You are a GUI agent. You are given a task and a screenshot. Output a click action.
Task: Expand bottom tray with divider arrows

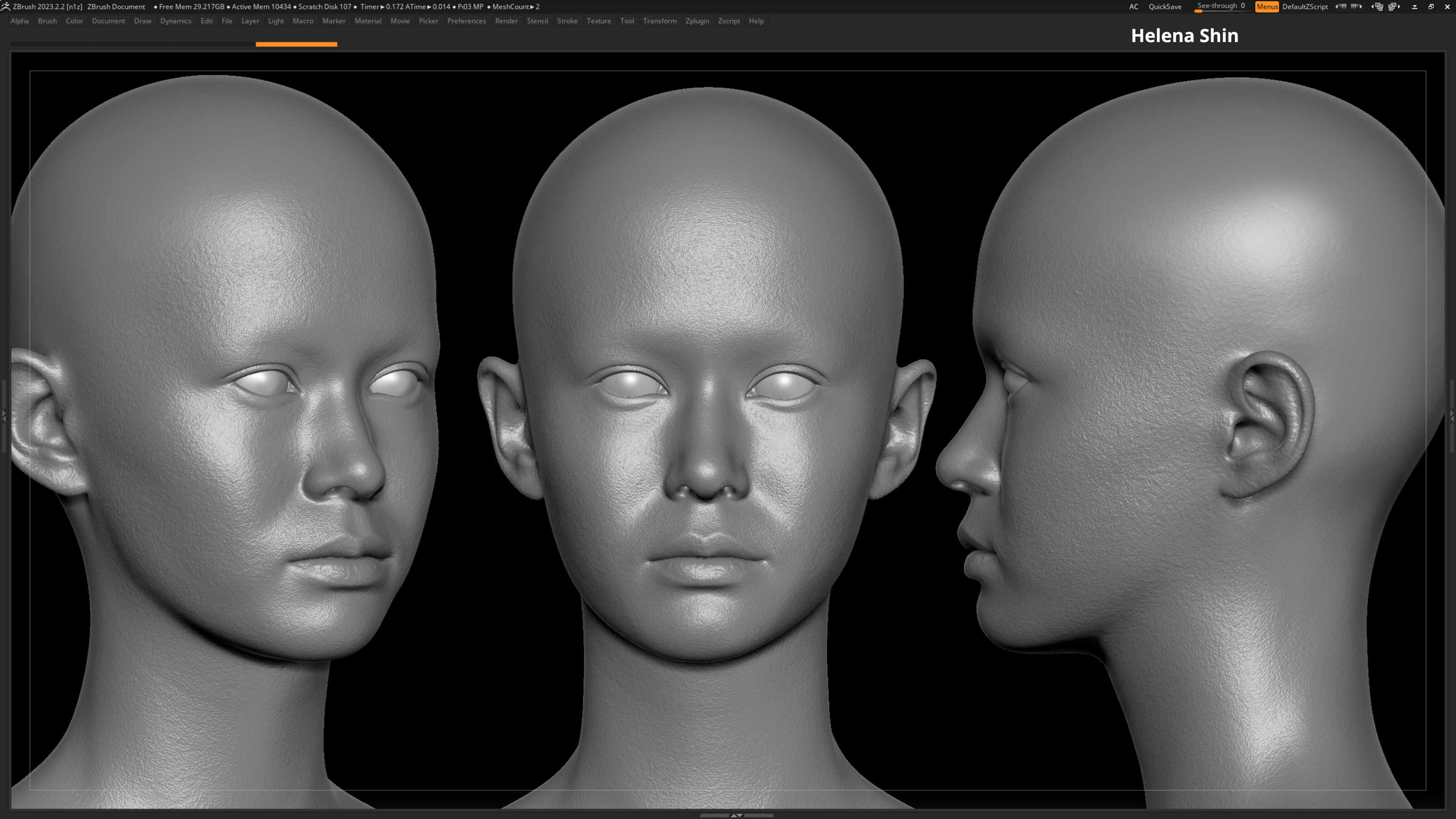[737, 815]
